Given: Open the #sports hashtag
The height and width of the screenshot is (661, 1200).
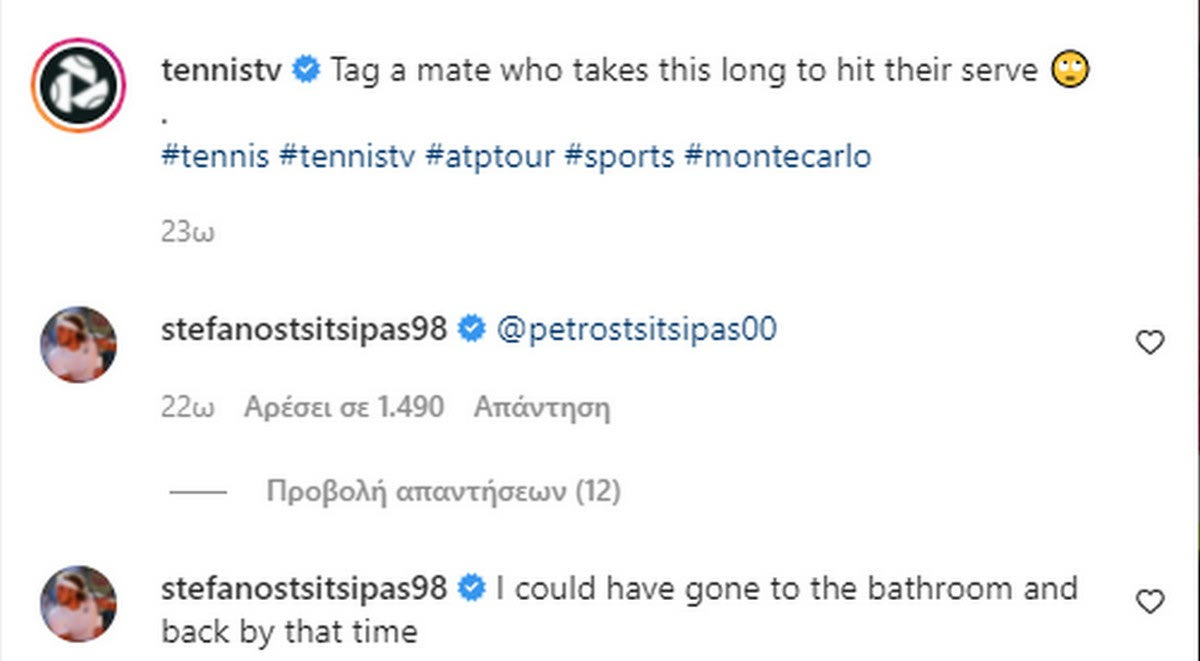Looking at the screenshot, I should [619, 157].
